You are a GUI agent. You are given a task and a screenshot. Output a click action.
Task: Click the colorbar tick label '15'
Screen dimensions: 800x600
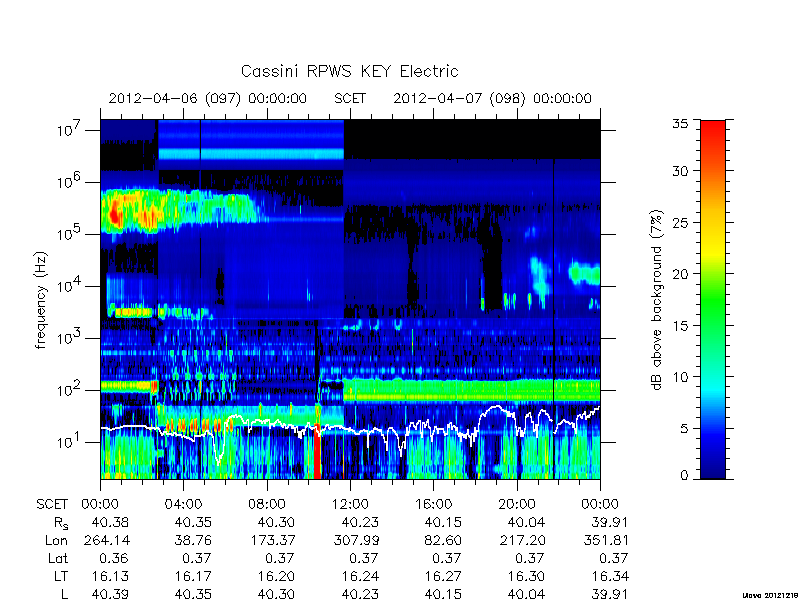coord(680,326)
